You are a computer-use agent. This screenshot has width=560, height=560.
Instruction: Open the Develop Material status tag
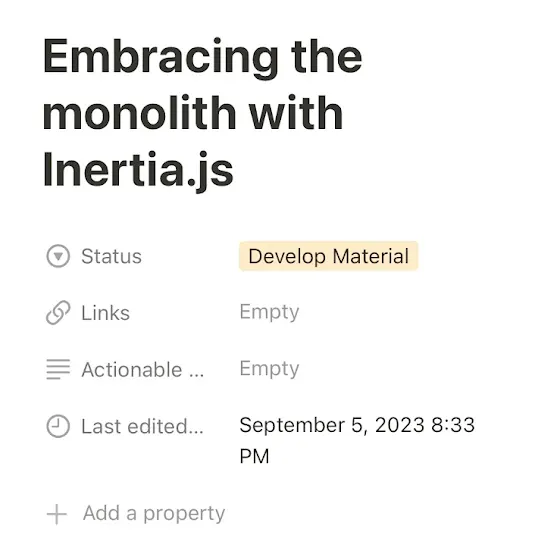click(329, 256)
